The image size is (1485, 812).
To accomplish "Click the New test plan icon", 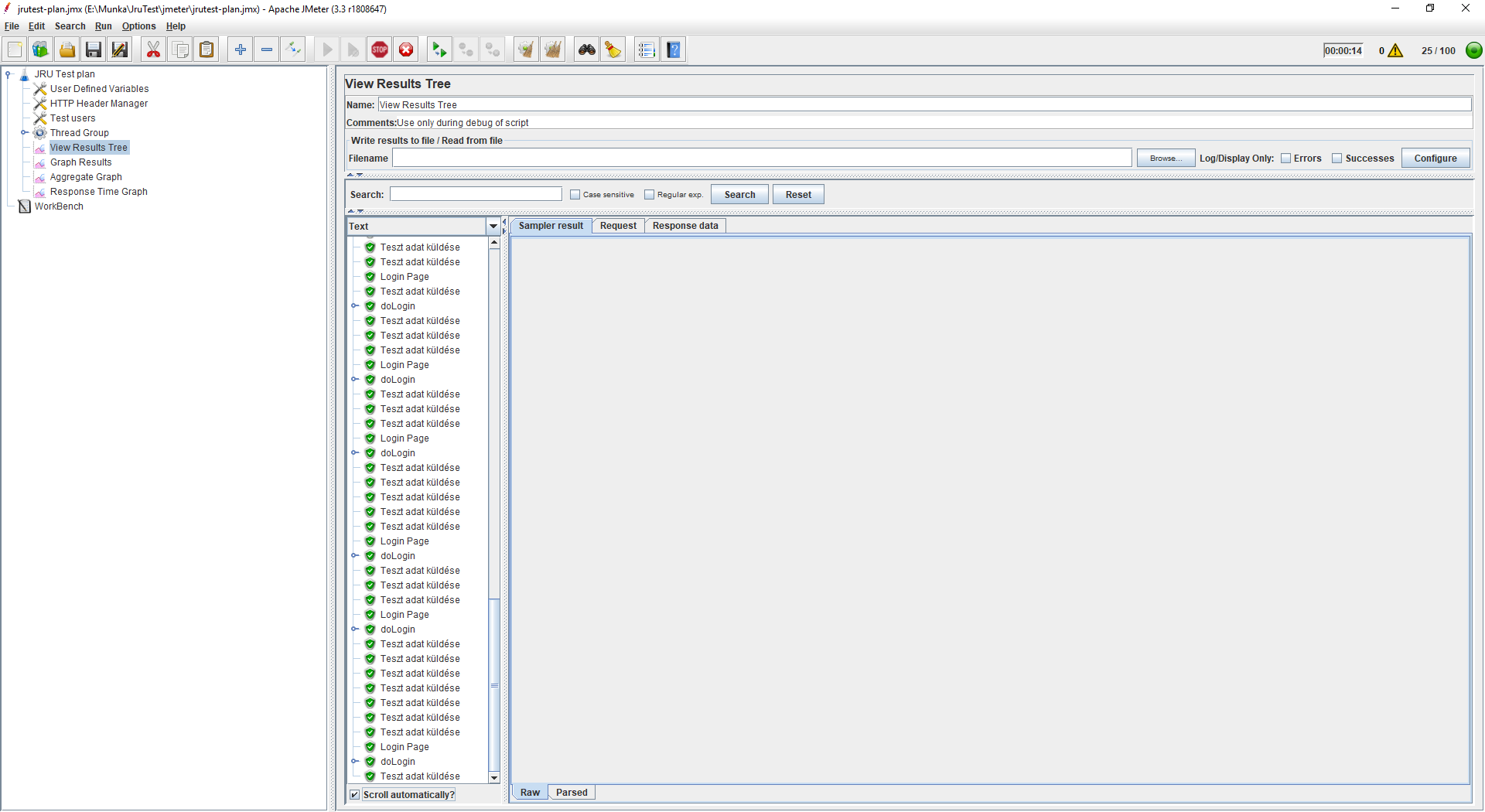I will click(15, 50).
